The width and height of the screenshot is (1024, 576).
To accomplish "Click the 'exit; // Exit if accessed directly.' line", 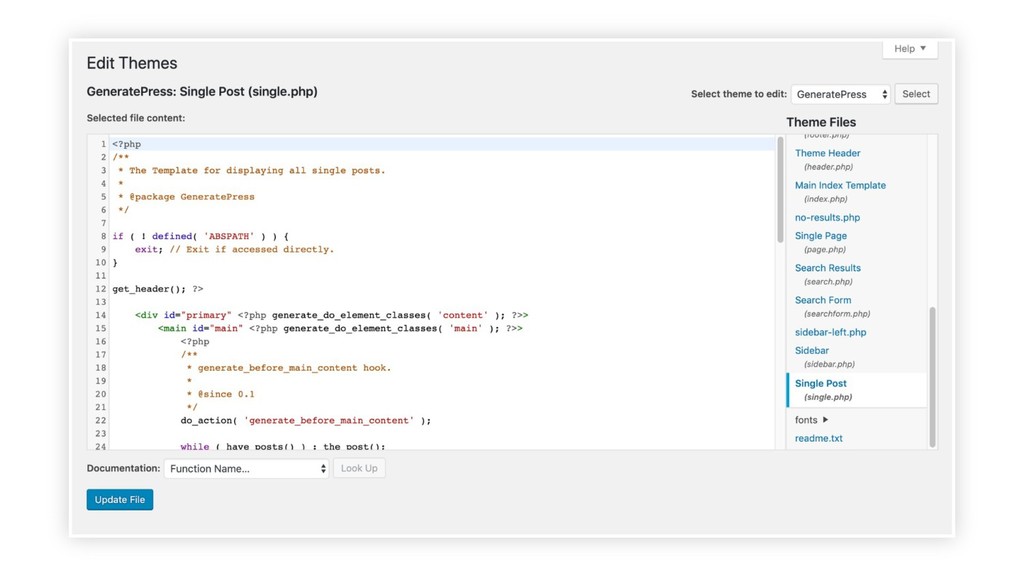I will [x=234, y=249].
